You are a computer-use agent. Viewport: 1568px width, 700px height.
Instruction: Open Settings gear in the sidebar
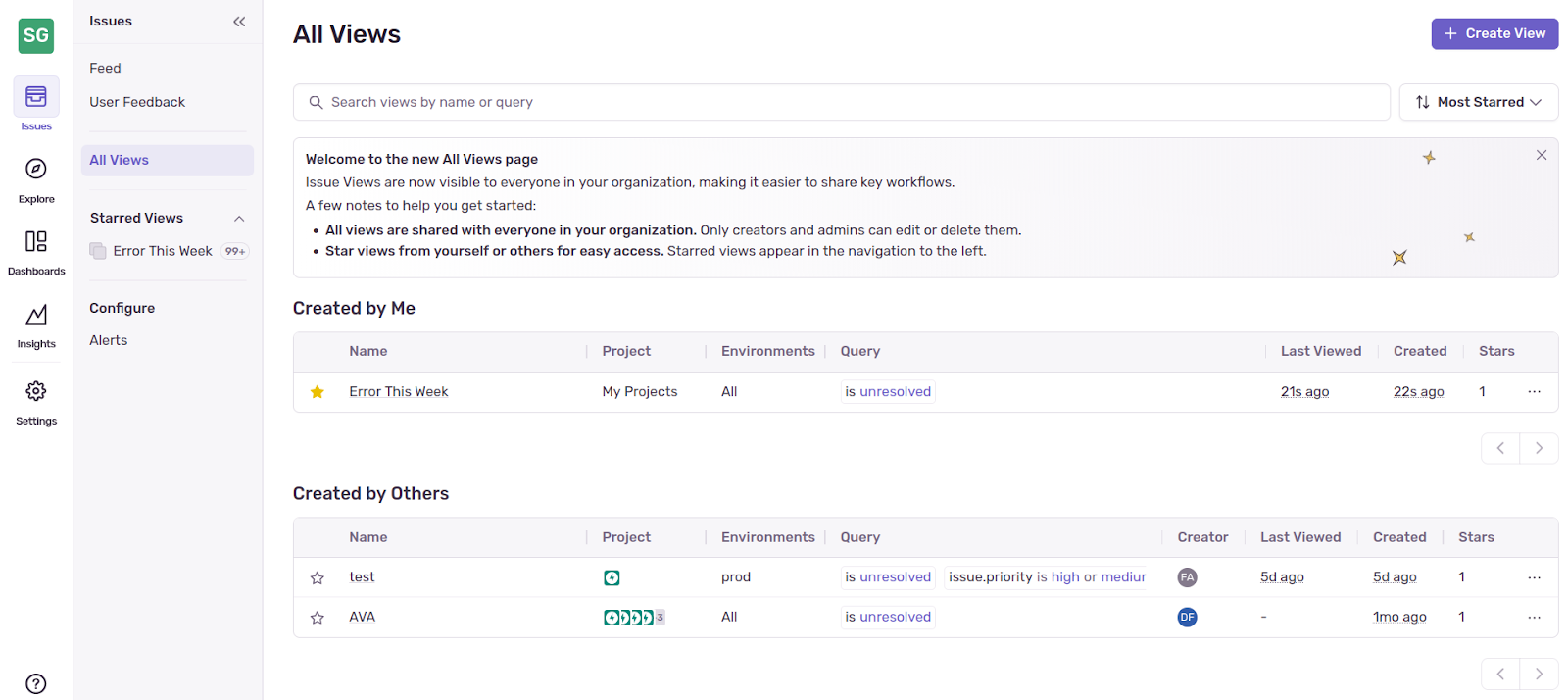(36, 392)
